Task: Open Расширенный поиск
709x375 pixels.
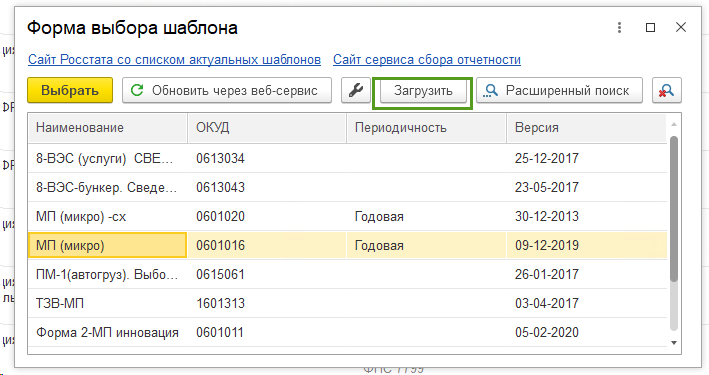Action: [x=559, y=90]
